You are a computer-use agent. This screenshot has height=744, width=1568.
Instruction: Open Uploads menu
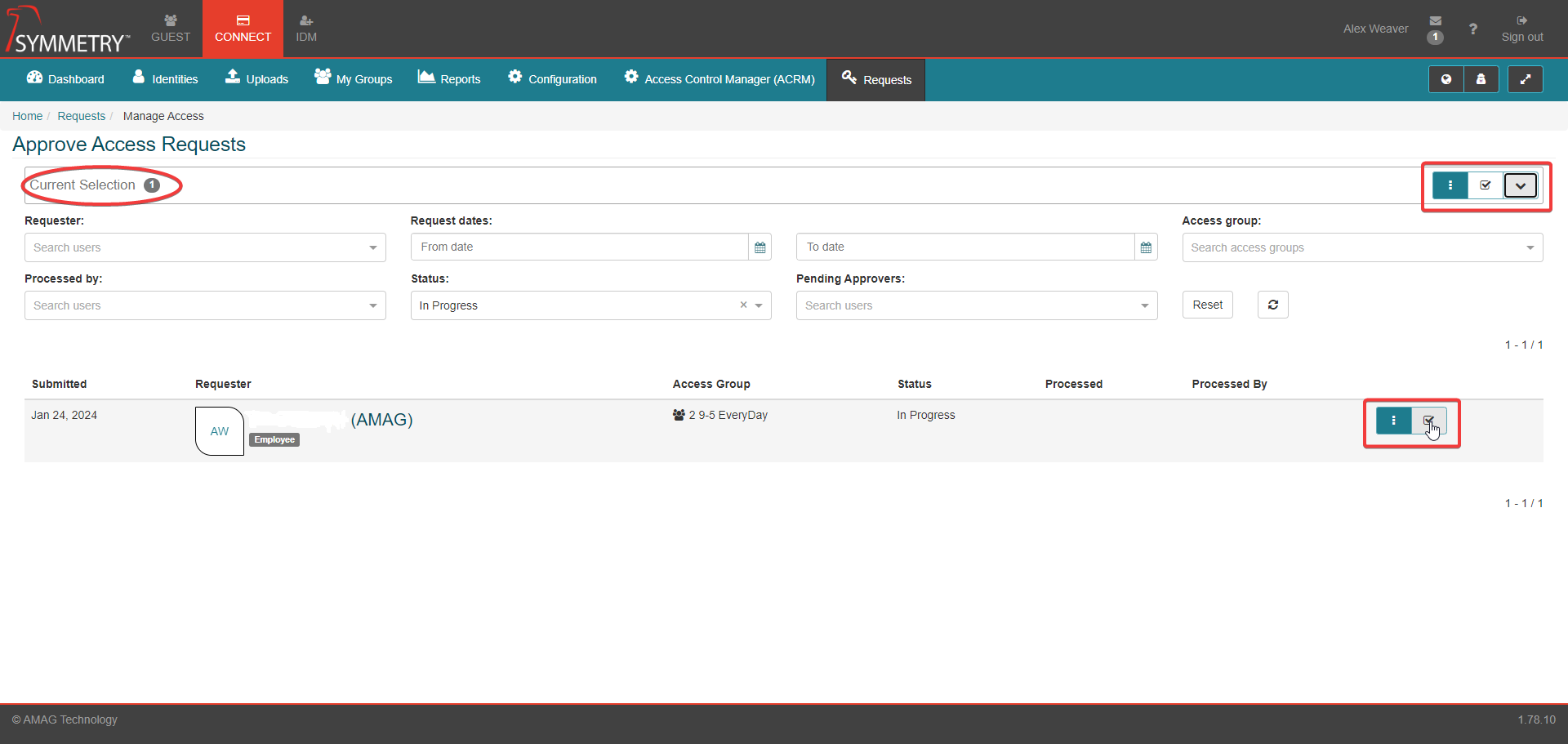point(256,79)
